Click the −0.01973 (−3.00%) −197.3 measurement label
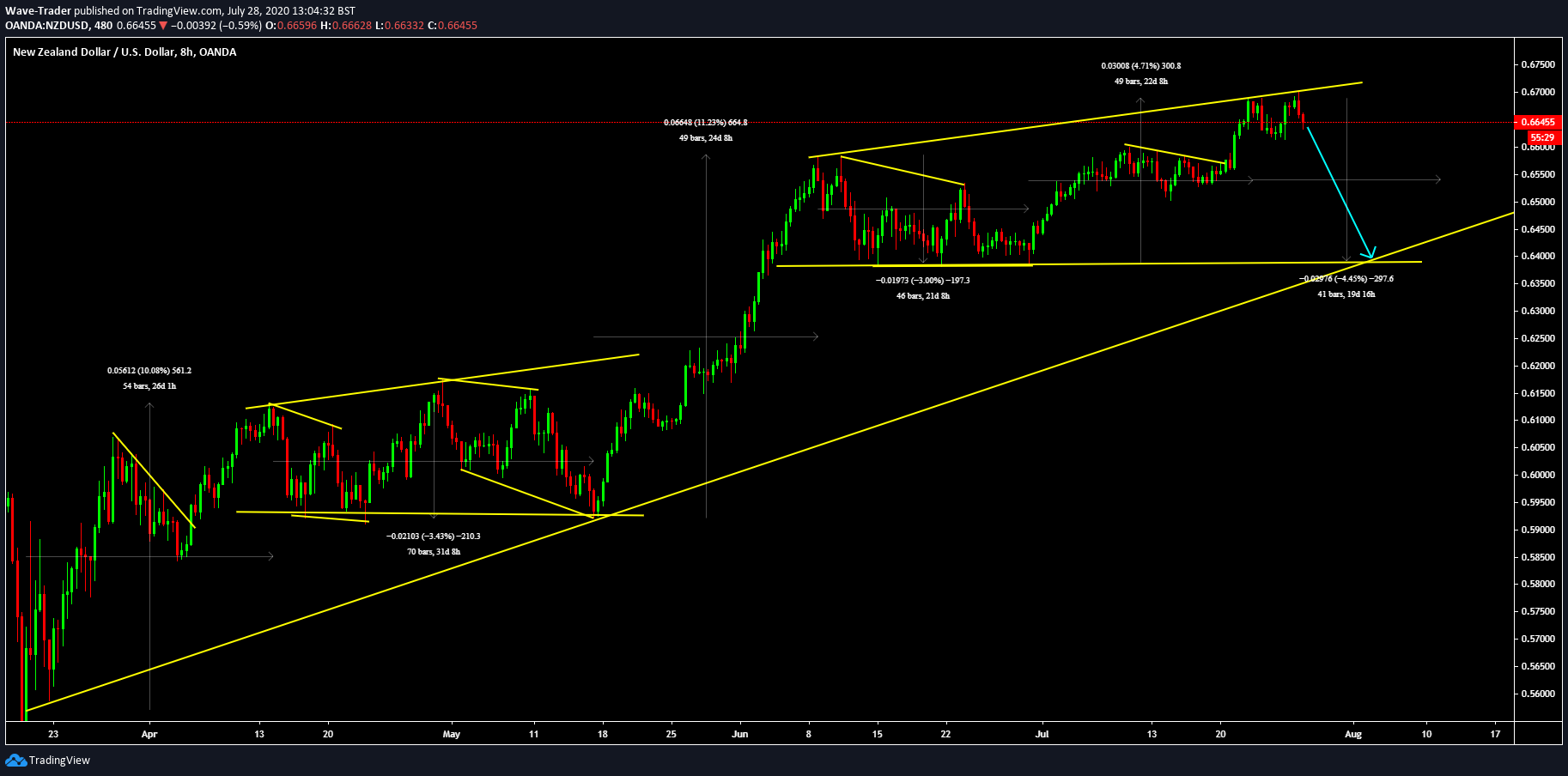This screenshot has height=776, width=1568. click(923, 281)
